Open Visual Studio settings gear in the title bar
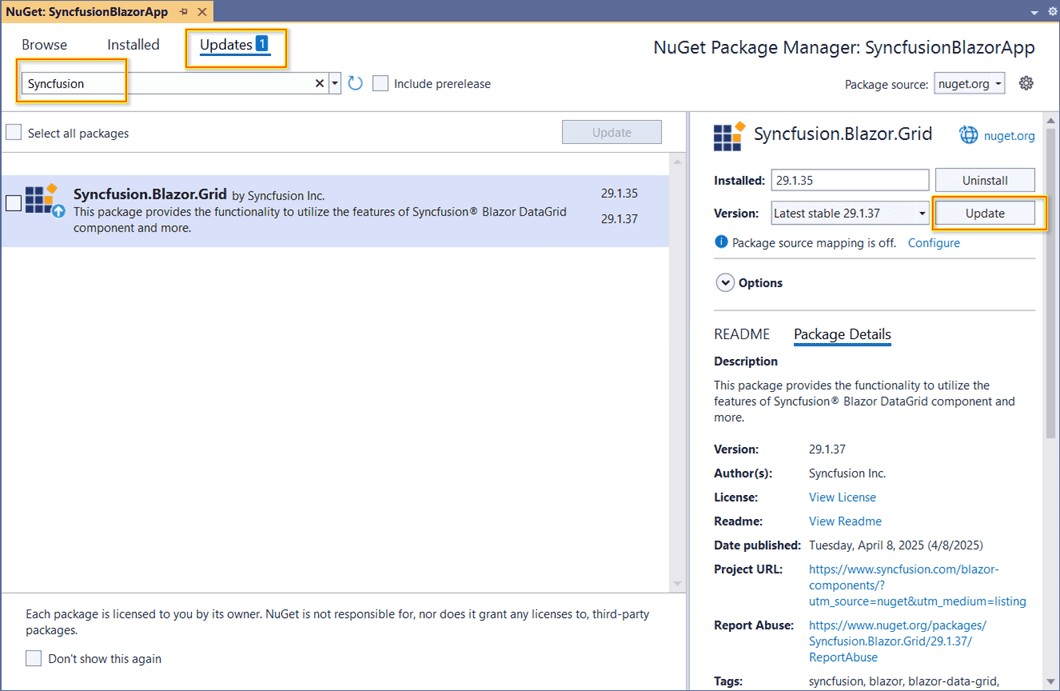 click(1051, 10)
